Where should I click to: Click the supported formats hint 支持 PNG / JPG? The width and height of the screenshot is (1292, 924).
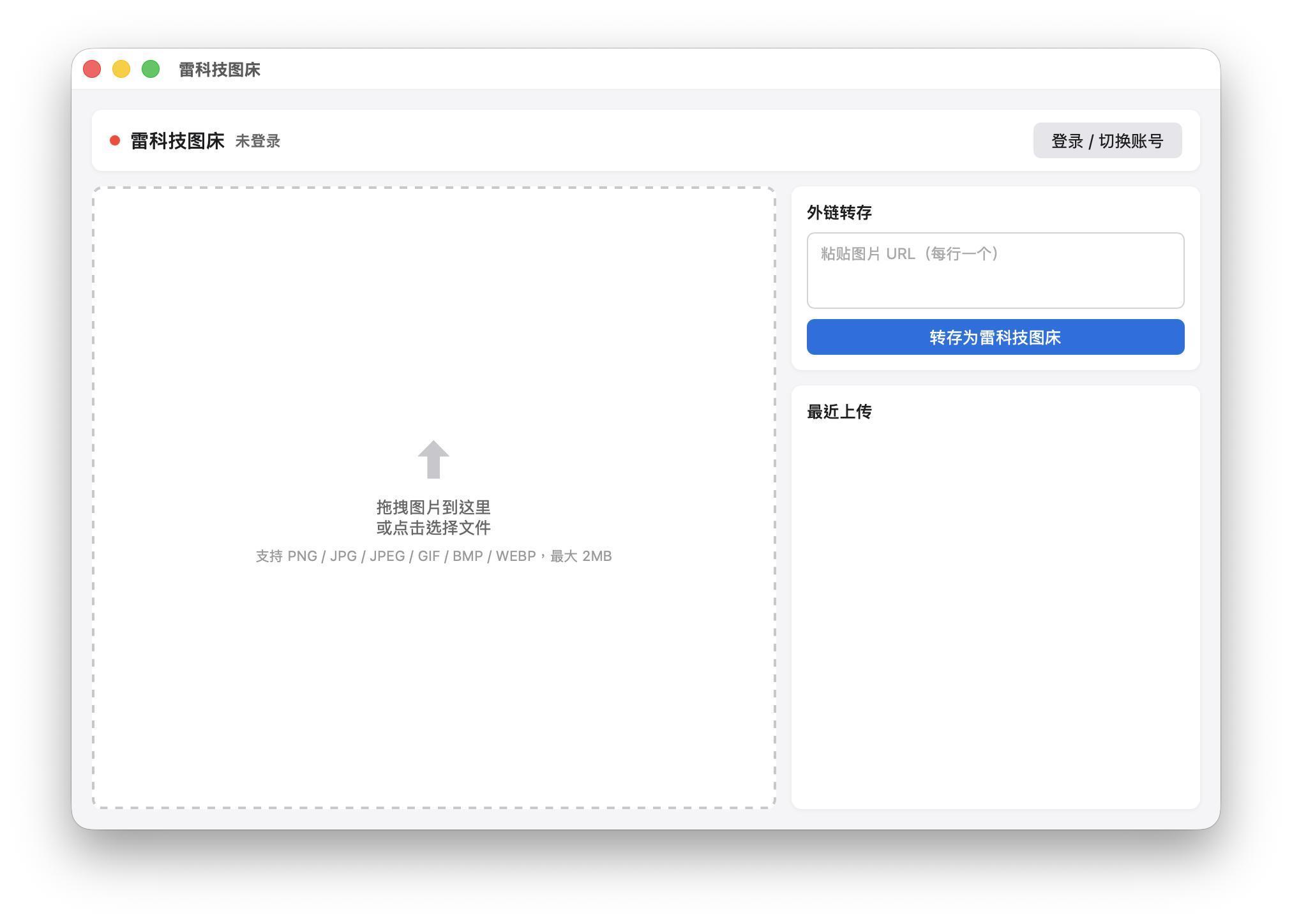point(433,556)
